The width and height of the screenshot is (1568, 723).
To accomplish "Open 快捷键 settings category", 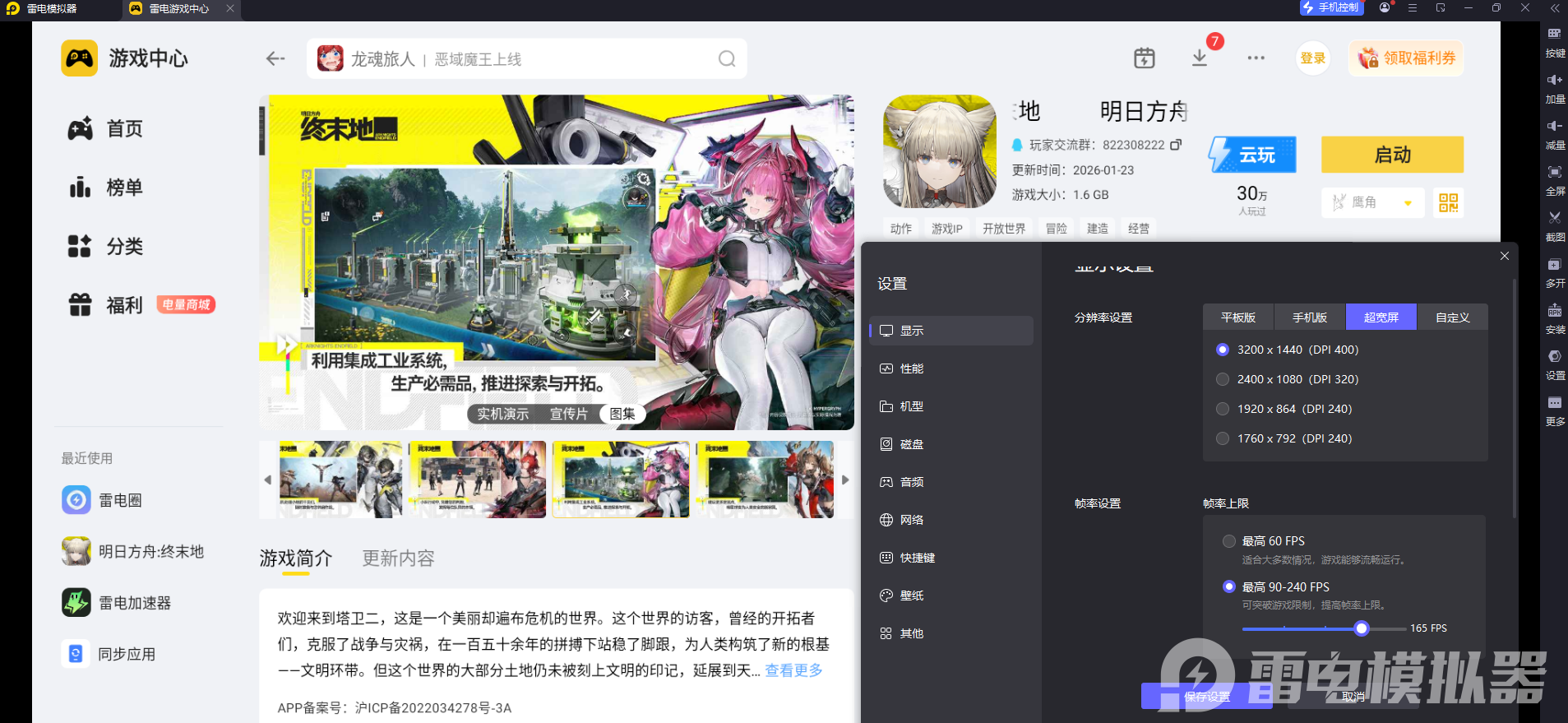I will pos(951,558).
